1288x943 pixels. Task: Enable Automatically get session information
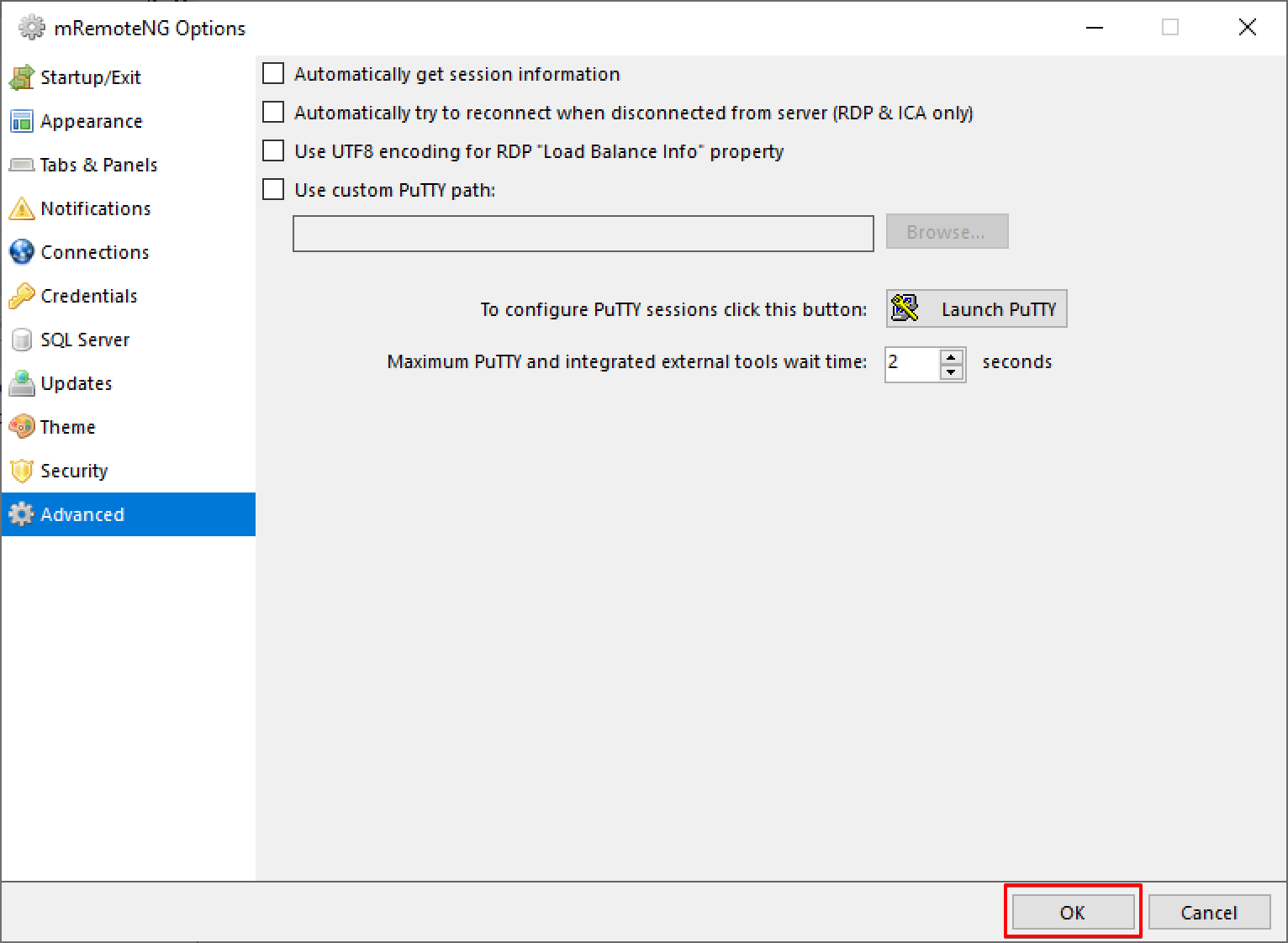point(273,74)
